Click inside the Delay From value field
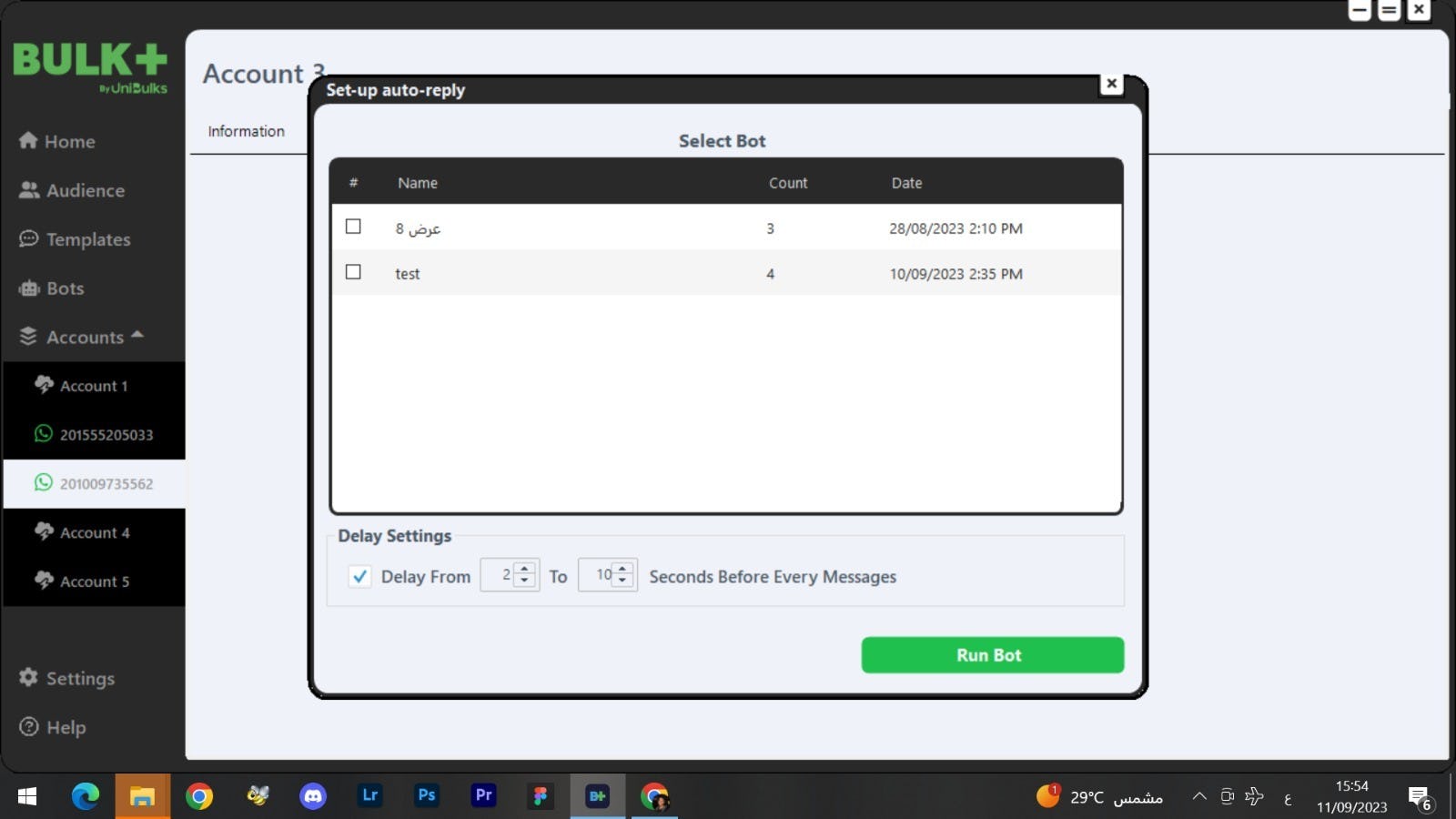This screenshot has height=819, width=1456. pos(502,575)
